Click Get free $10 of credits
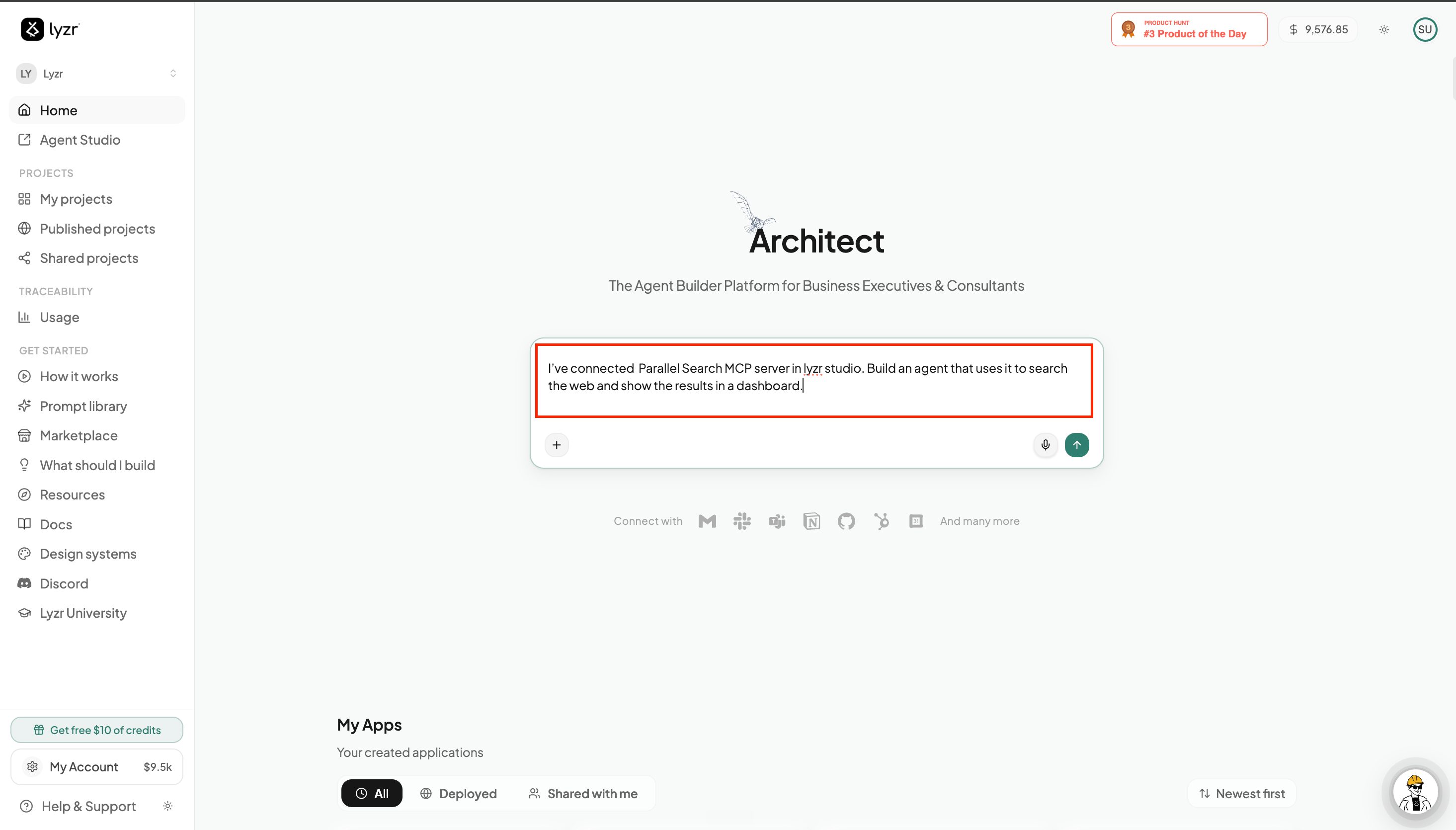The width and height of the screenshot is (1456, 830). 97,730
